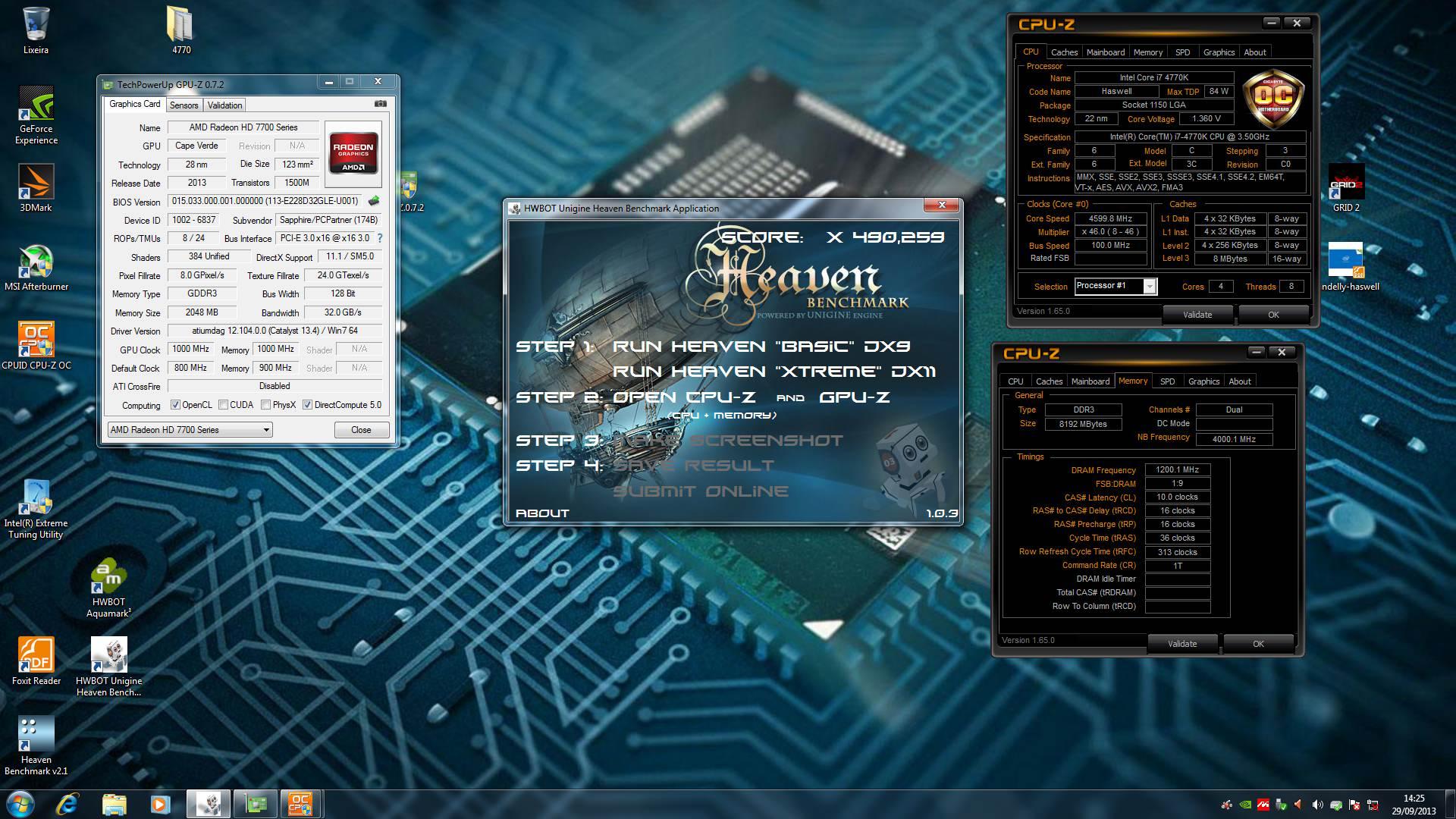Launch 3DMark desktop shortcut
1456x819 pixels.
pyautogui.click(x=36, y=187)
